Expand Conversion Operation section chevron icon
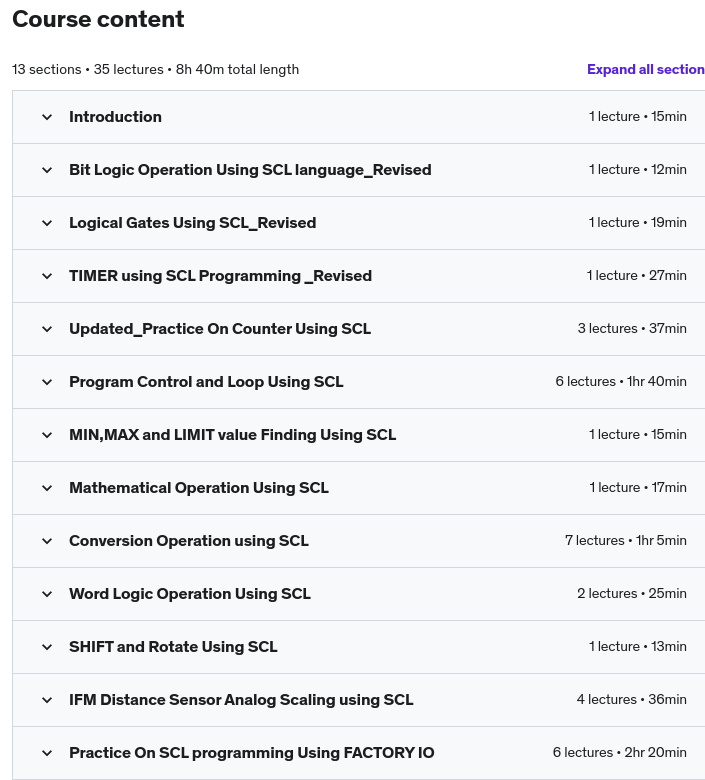The height and width of the screenshot is (780, 705). (47, 541)
